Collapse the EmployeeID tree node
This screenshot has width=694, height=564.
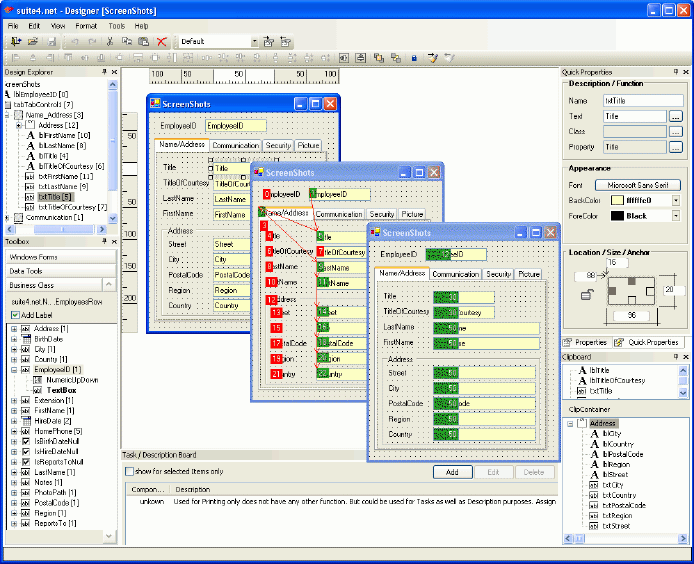(13, 369)
